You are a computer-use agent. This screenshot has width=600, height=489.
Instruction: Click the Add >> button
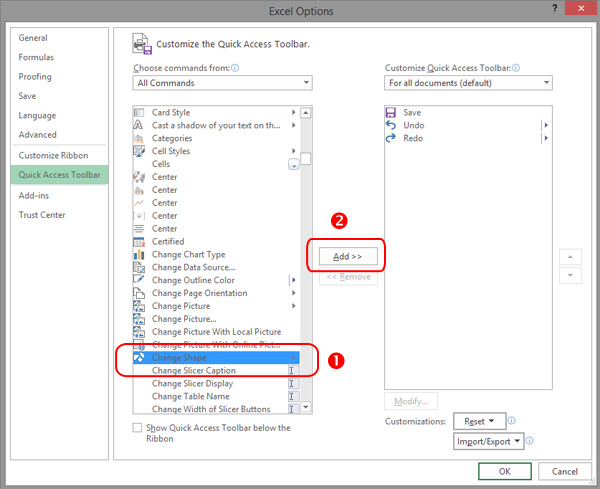tap(348, 257)
